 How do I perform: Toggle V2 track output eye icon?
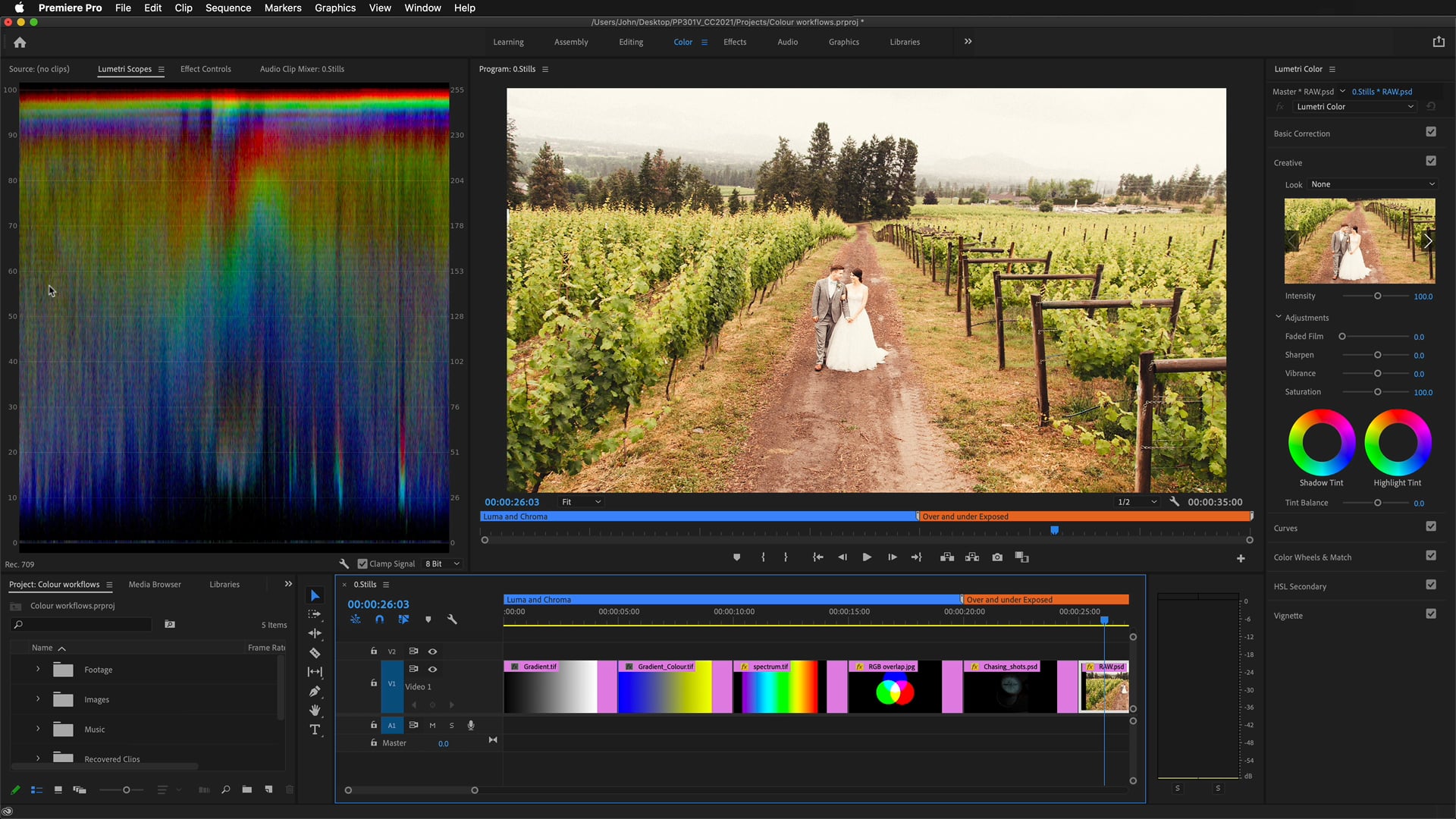432,651
